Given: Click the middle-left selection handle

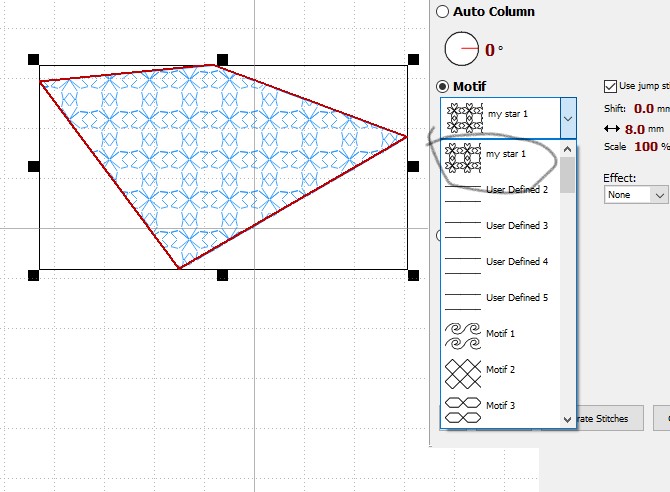Looking at the screenshot, I should [33, 166].
